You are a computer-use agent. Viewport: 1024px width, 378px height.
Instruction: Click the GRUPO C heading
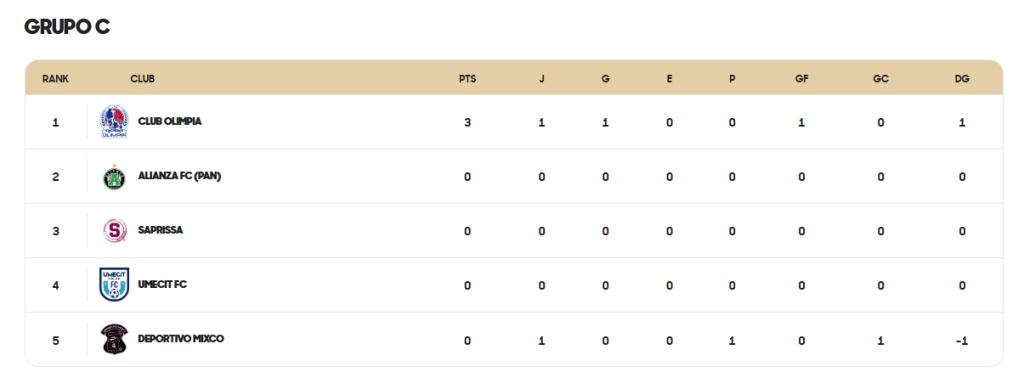[x=67, y=27]
